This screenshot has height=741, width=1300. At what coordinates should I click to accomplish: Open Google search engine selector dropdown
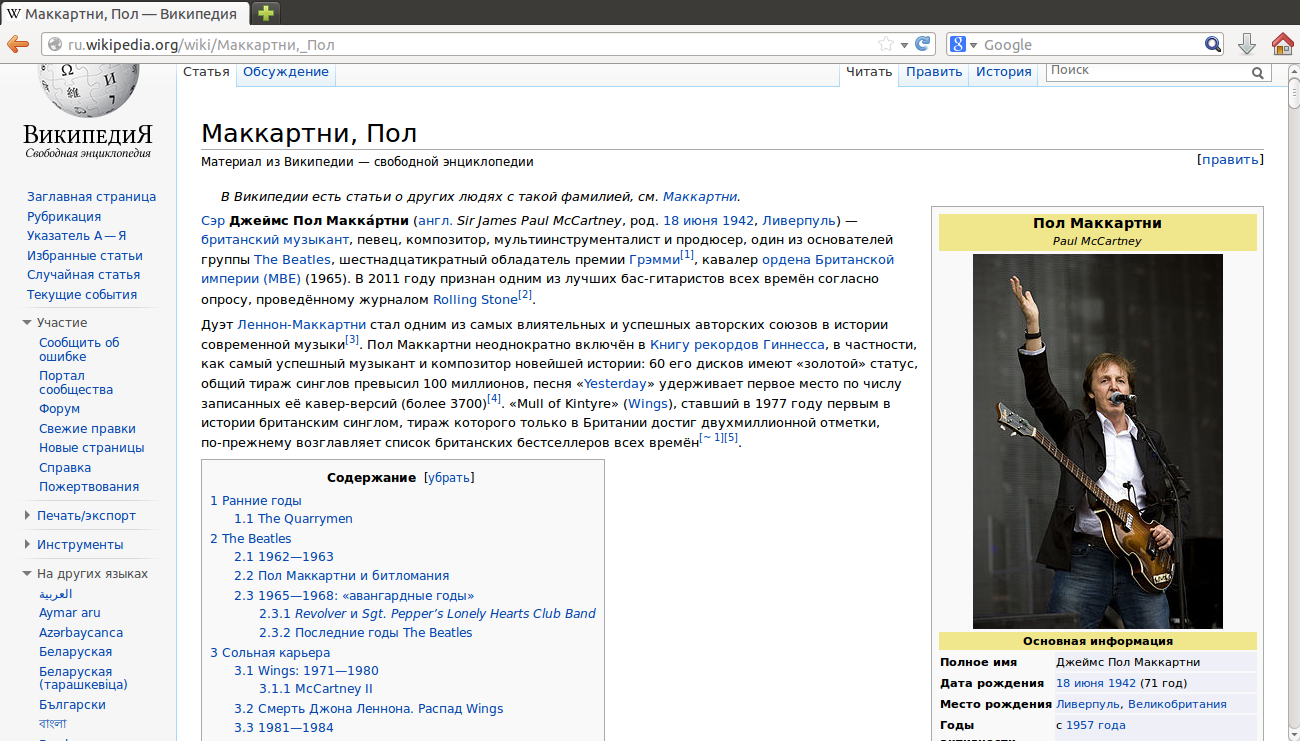click(964, 44)
